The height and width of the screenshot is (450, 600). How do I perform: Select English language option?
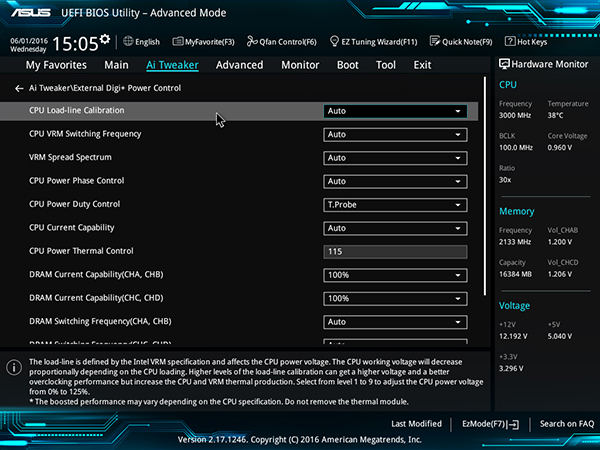tap(147, 42)
